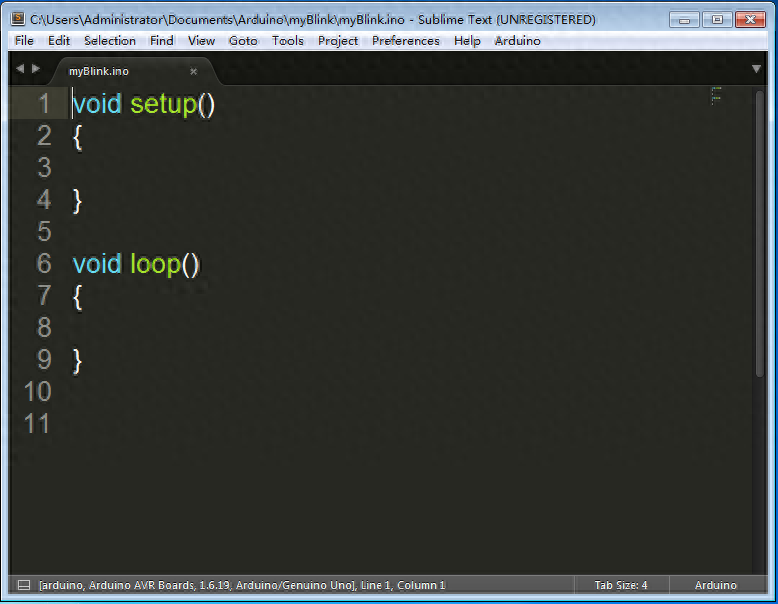Viewport: 778px width, 604px height.
Task: Open the Arduino menu
Action: coord(518,41)
